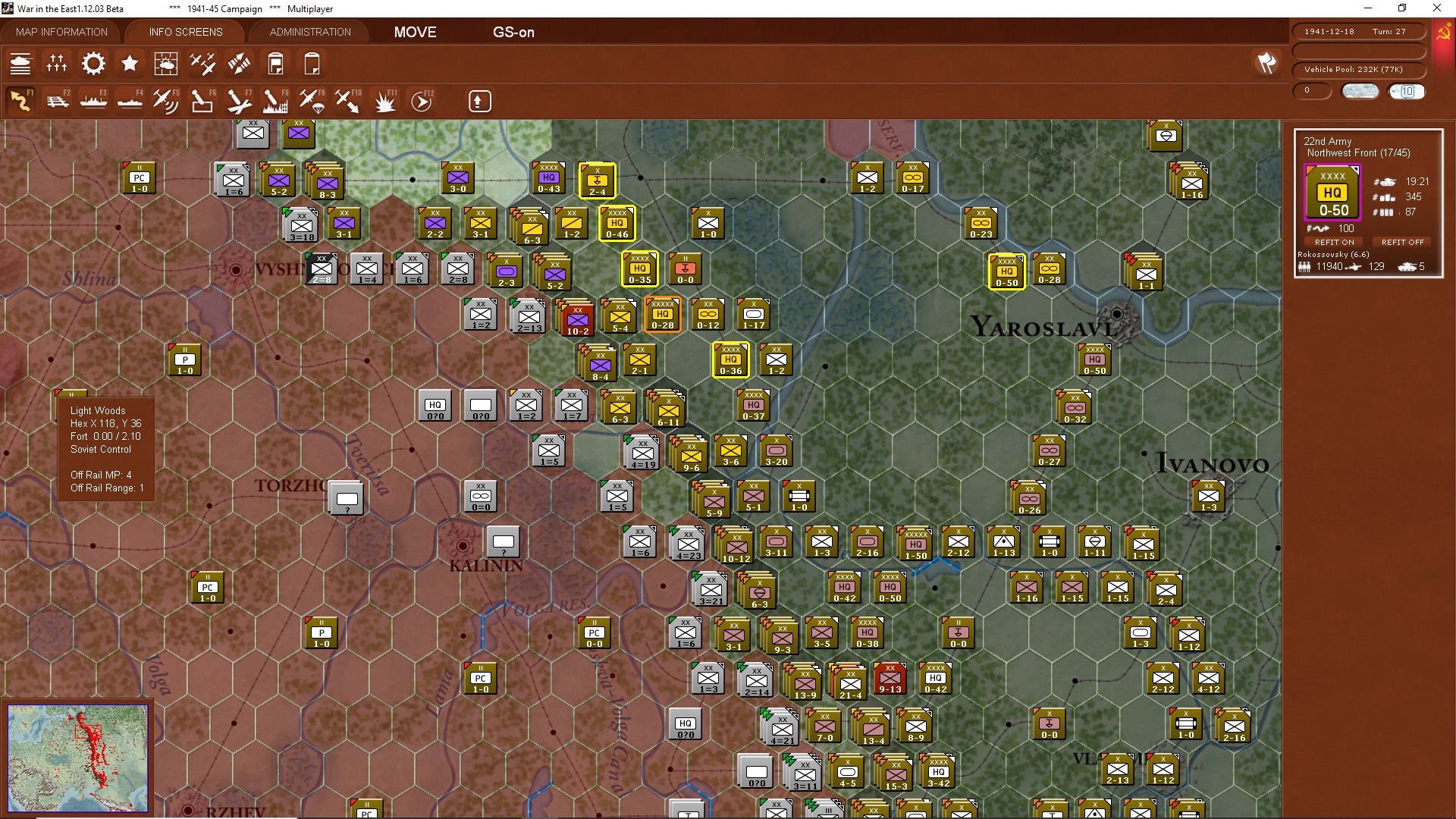
Task: Click the 22nd Army HQ 0-50 unit portrait
Action: click(x=1332, y=193)
